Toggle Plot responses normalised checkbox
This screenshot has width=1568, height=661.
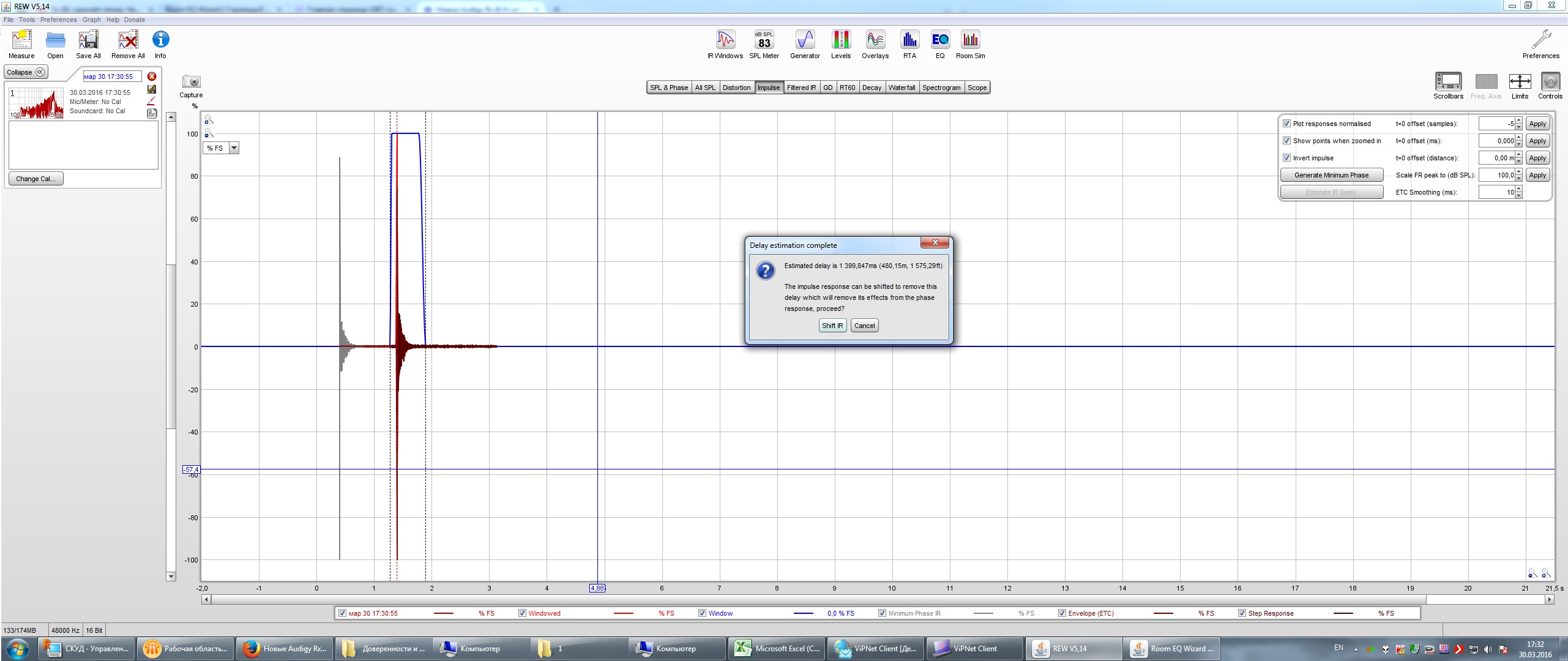pyautogui.click(x=1286, y=124)
